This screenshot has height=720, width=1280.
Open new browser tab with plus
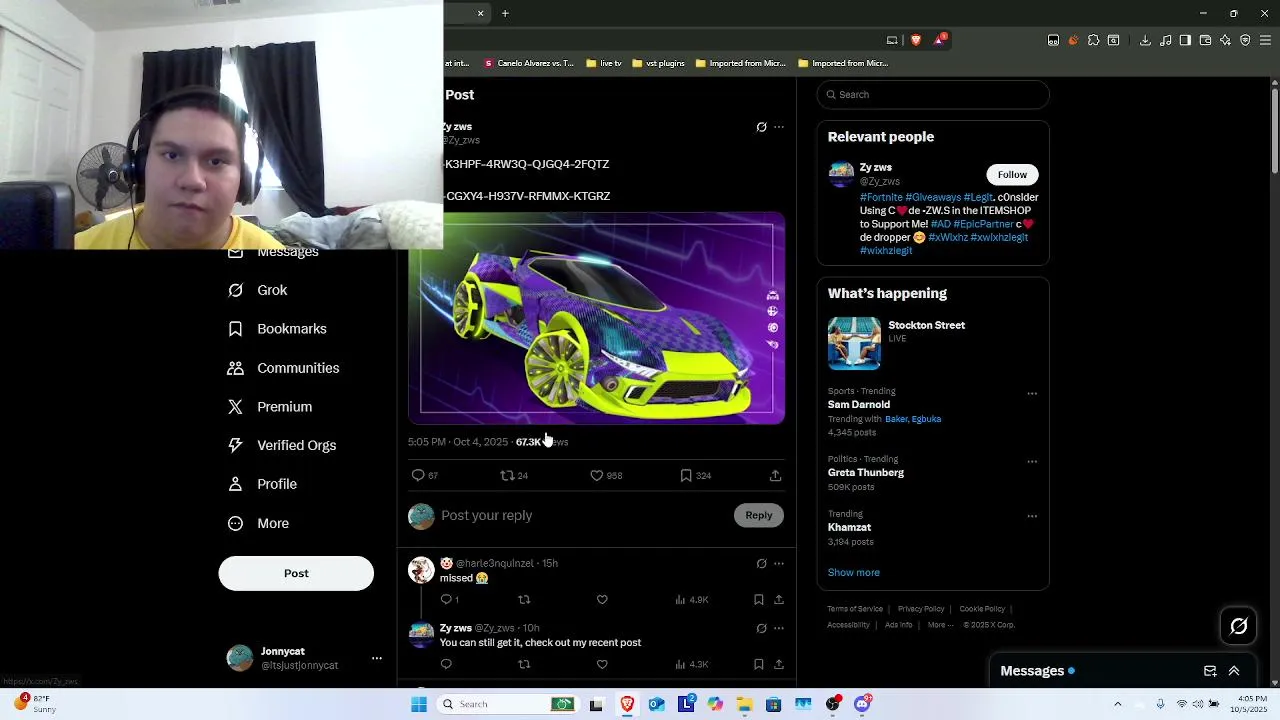tap(505, 13)
